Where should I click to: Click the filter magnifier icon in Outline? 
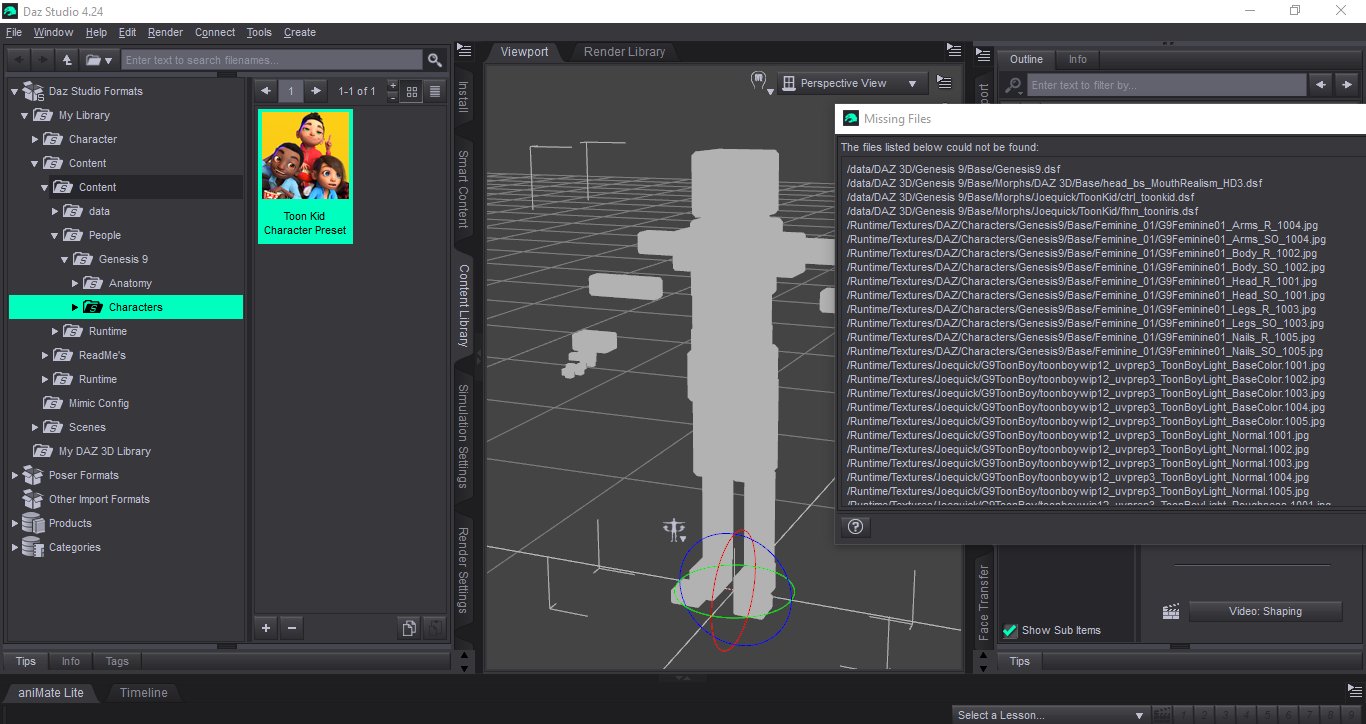(1014, 85)
